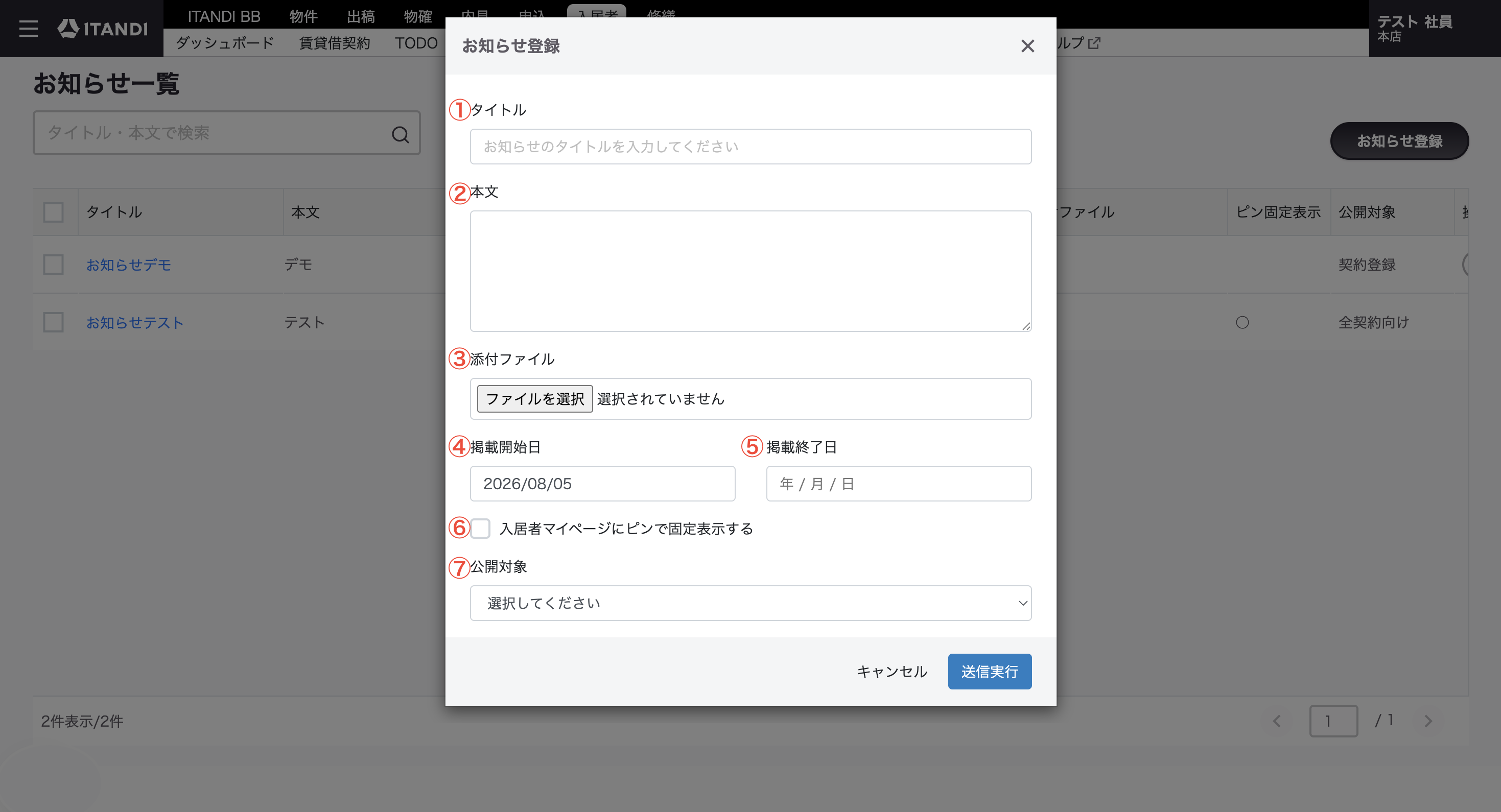Close the お知らせ登録 dialog
Screen dimensions: 1501x812
(x=1027, y=46)
